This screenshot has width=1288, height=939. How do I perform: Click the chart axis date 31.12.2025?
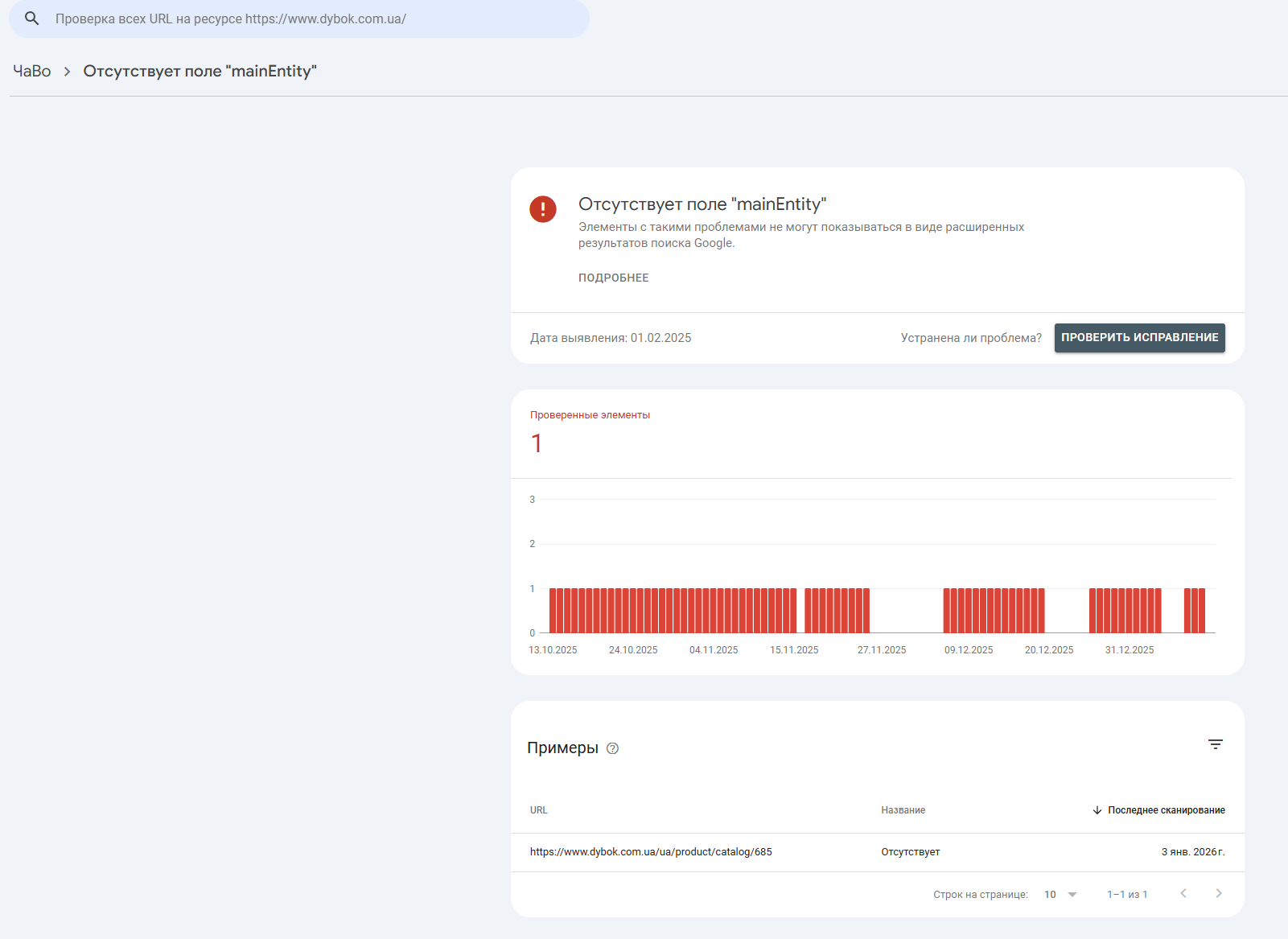point(1130,650)
